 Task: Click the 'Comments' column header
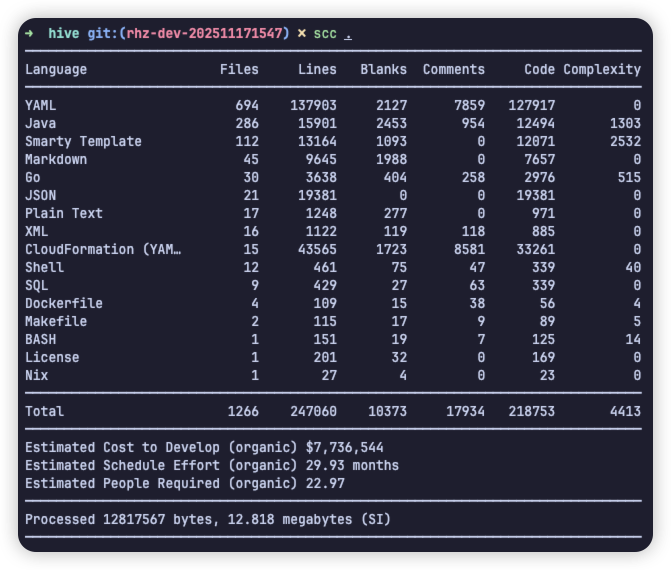pos(454,69)
